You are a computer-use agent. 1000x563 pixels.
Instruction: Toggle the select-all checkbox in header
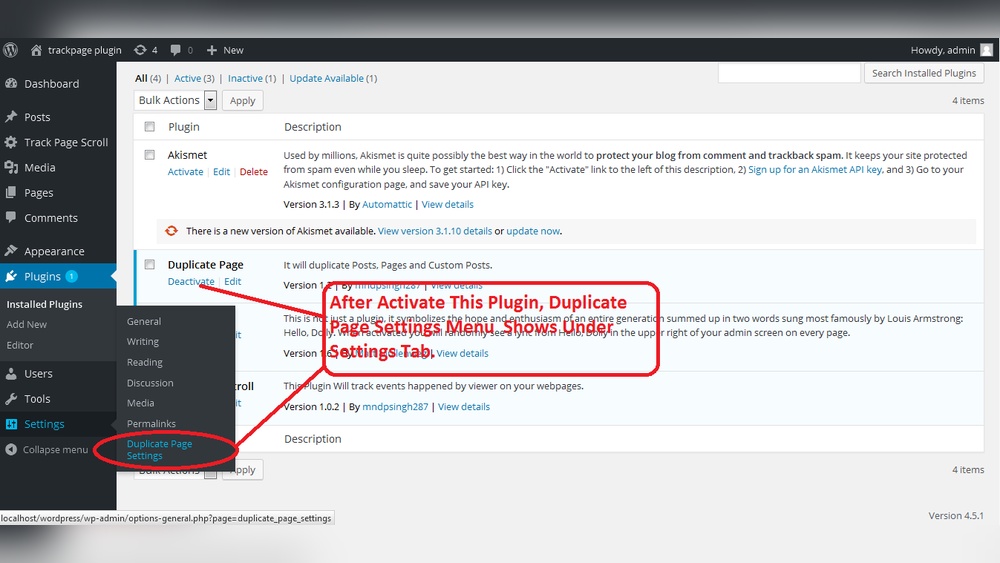[149, 126]
